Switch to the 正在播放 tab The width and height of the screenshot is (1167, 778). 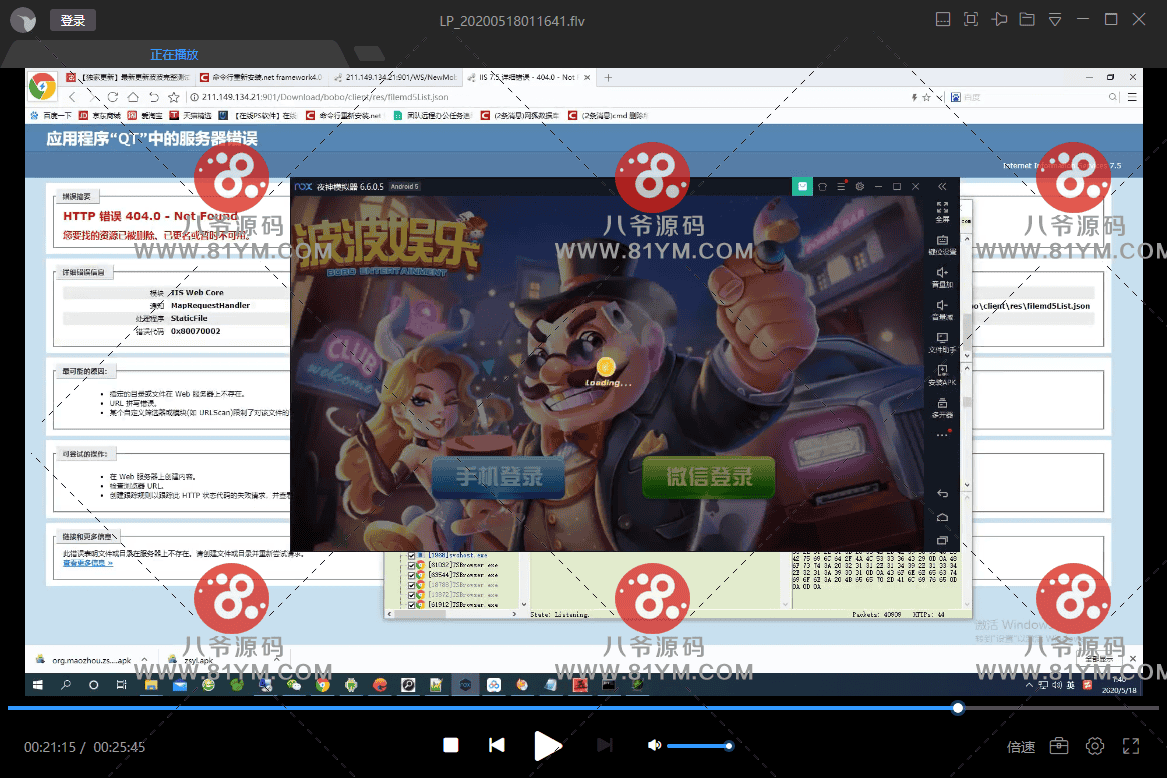[x=174, y=54]
